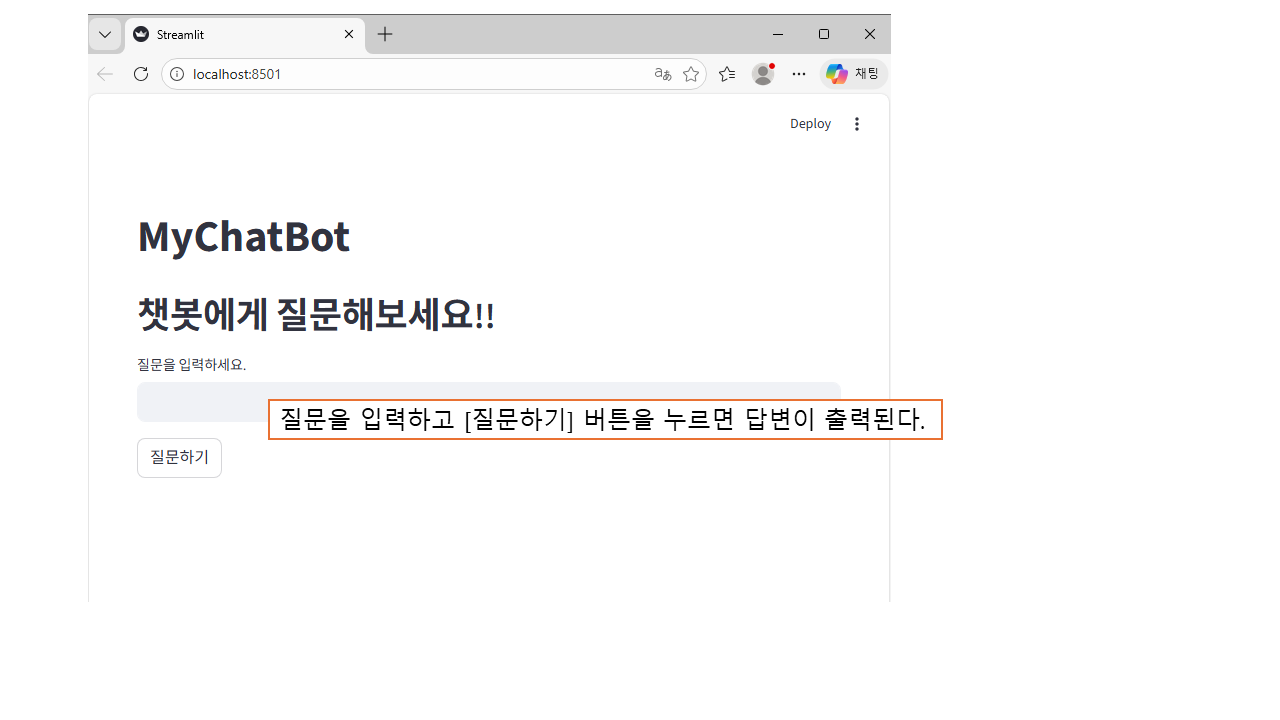Viewport: 1280px width, 720px height.
Task: Refresh the localhost page
Action: [141, 74]
